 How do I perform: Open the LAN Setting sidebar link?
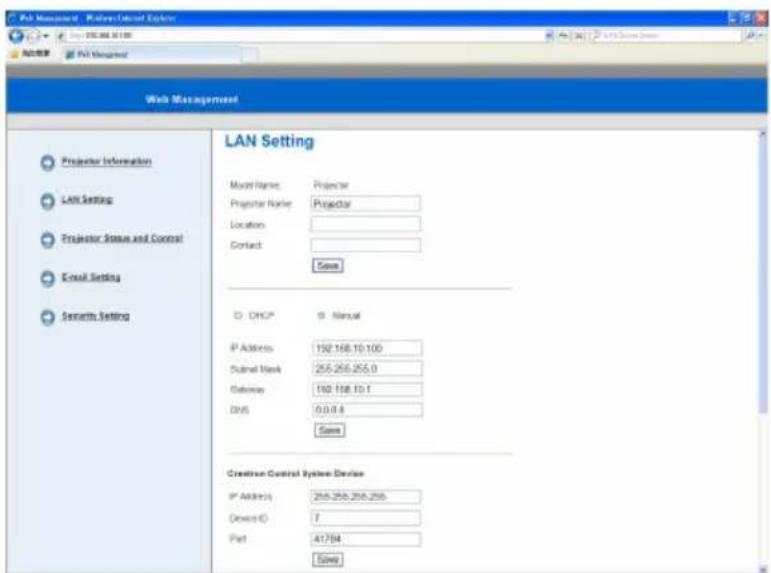87,199
